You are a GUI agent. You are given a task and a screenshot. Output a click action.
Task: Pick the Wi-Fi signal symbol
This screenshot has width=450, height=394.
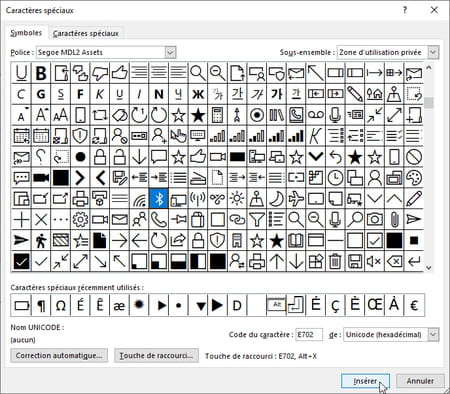tap(139, 199)
